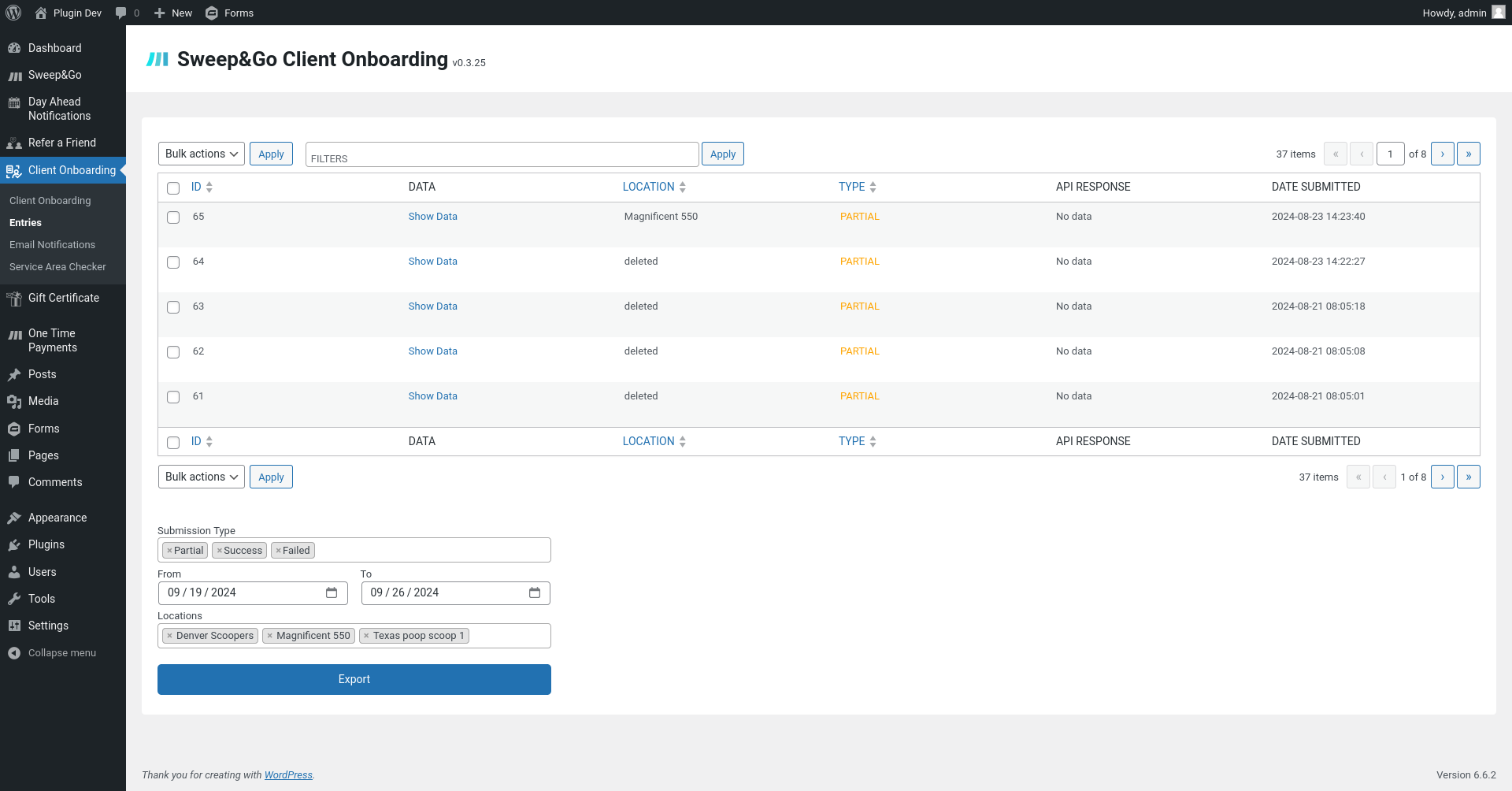This screenshot has height=791, width=1512.
Task: Click the blue Export button
Action: coord(354,679)
